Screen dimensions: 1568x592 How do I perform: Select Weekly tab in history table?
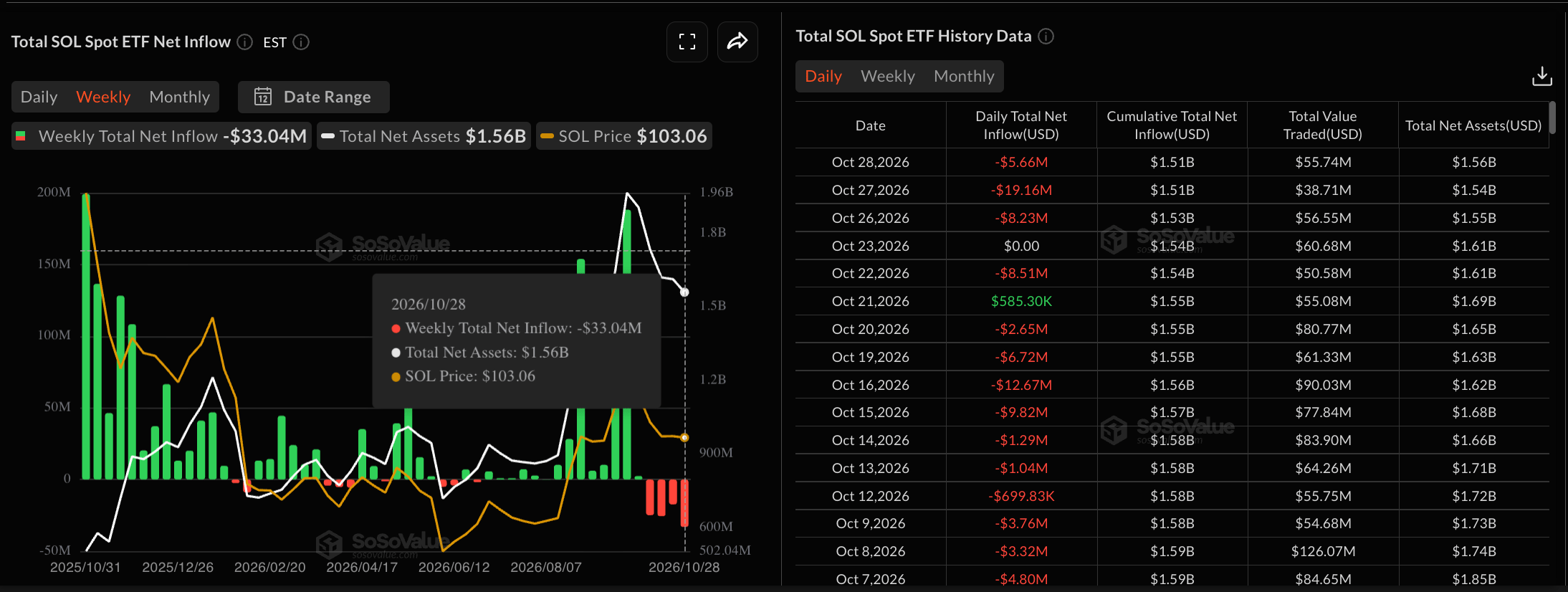[x=888, y=76]
